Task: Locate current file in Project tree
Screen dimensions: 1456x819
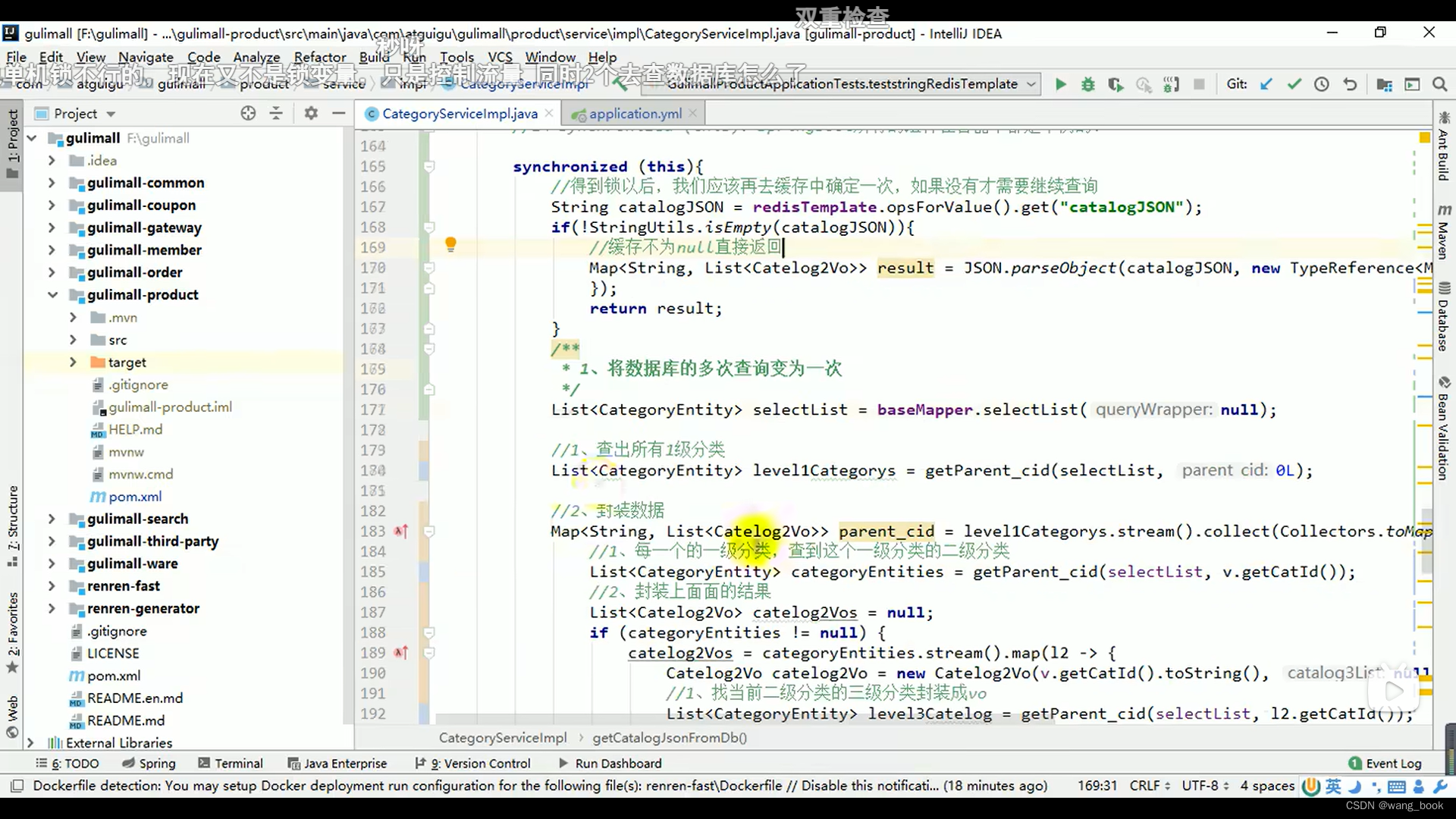Action: point(248,113)
